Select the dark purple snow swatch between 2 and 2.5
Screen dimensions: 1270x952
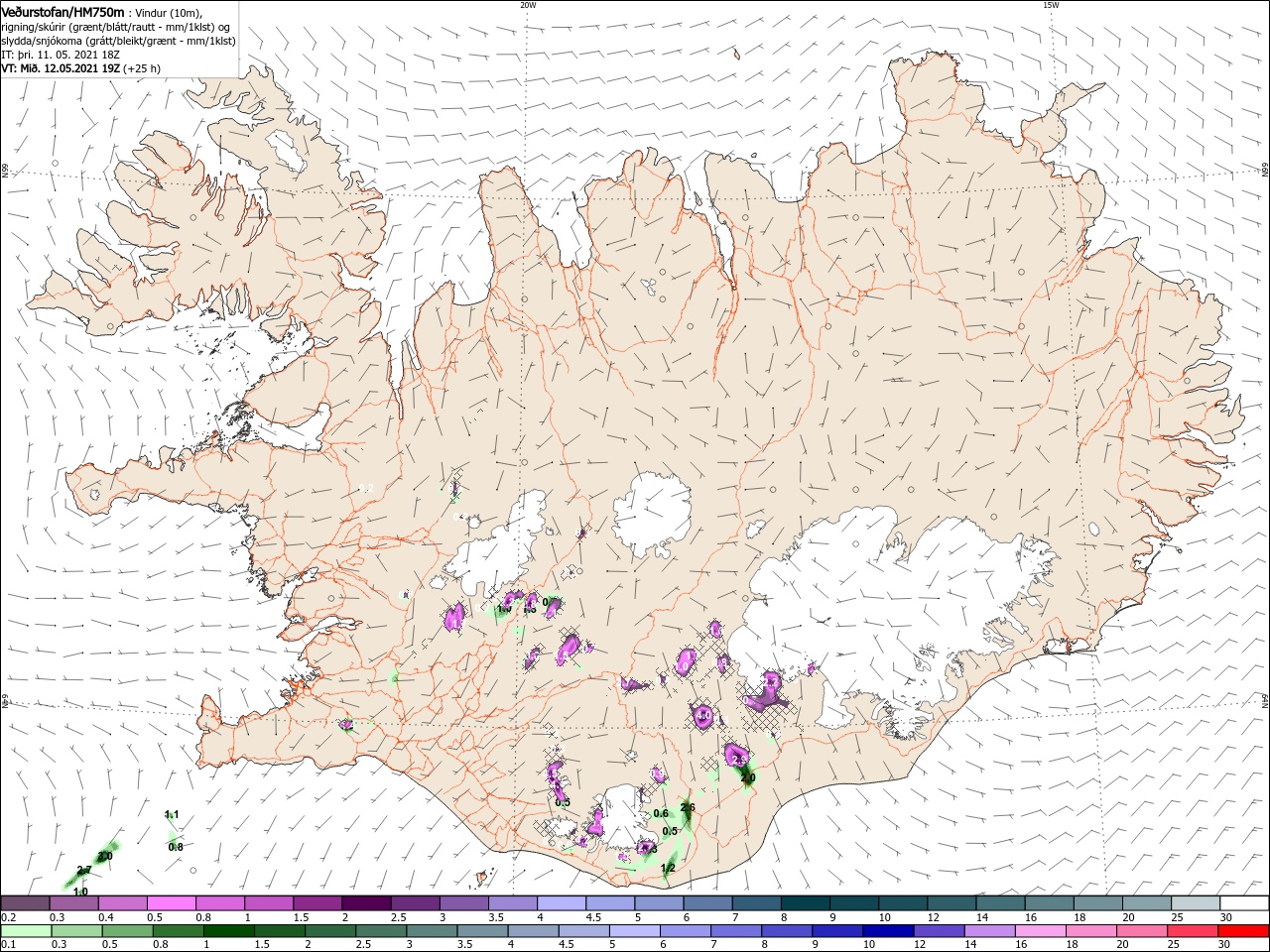[366, 903]
